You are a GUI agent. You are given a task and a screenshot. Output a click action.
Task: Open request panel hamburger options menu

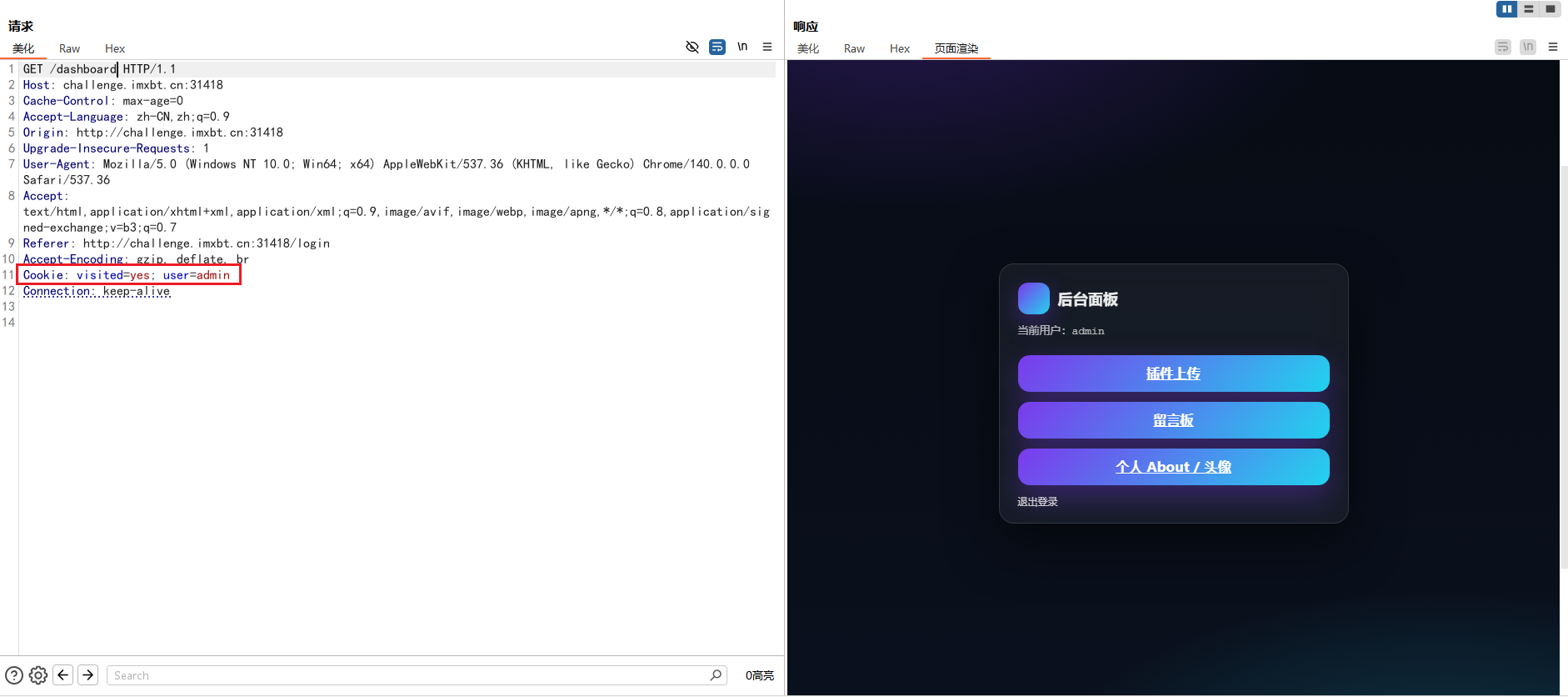tap(767, 47)
